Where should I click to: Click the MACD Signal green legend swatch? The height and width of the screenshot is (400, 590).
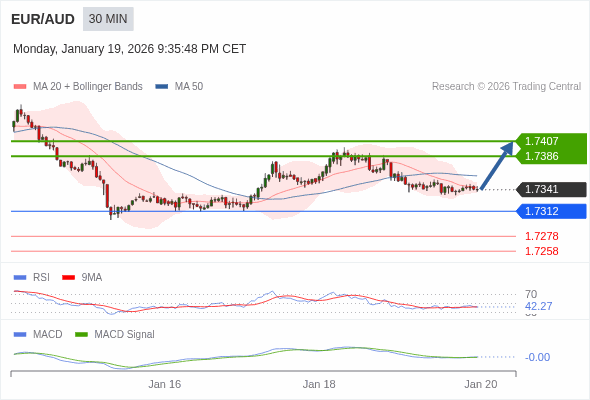point(81,335)
